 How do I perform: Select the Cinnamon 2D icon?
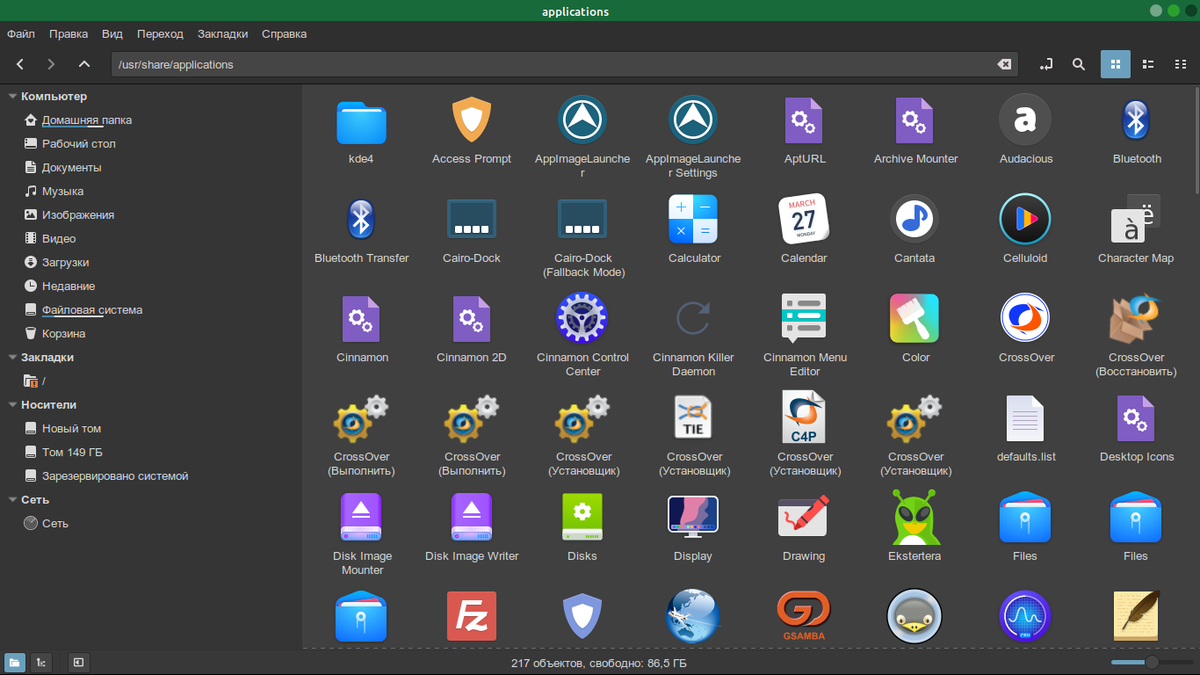coord(472,319)
